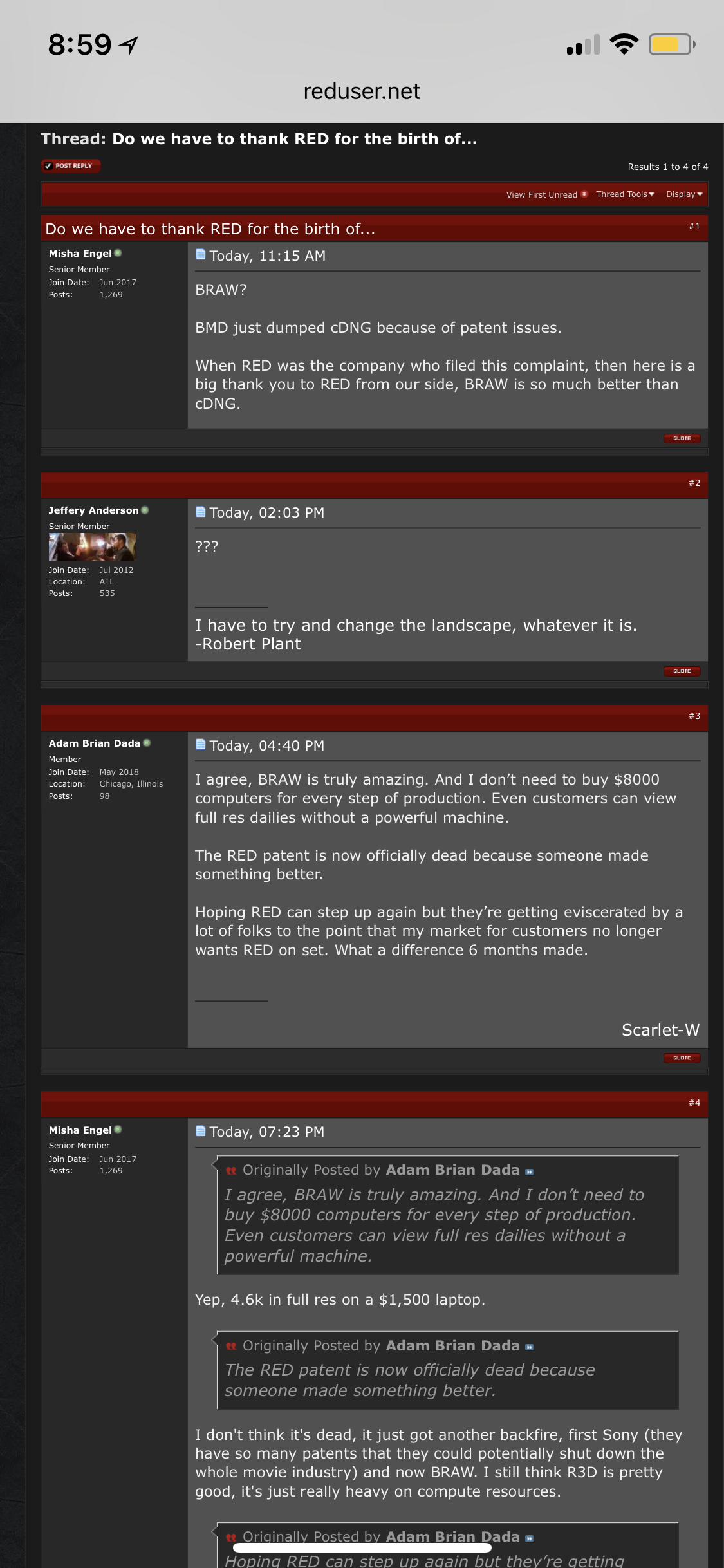The height and width of the screenshot is (1568, 724).
Task: Click online status icon next to Misha Engel in post #4
Action: tap(118, 1130)
